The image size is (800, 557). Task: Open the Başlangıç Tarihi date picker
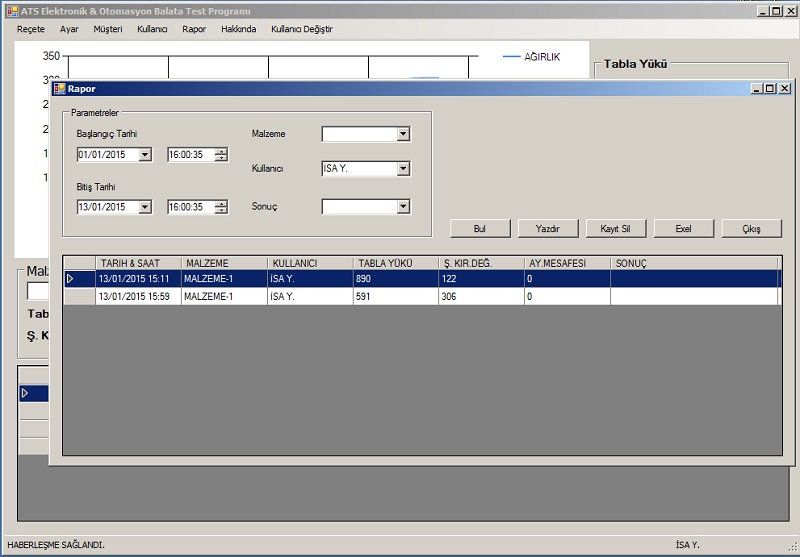145,155
